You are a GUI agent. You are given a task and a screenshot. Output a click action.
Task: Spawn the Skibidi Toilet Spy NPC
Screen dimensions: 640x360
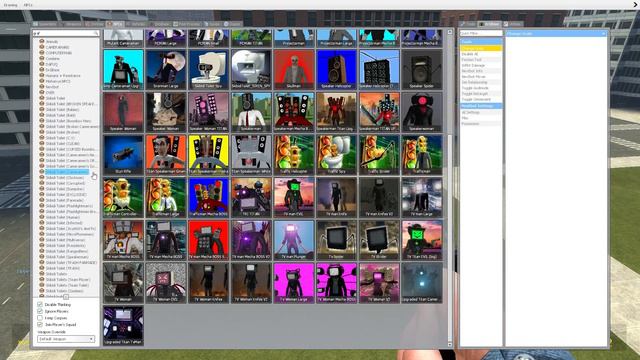[x=209, y=69]
